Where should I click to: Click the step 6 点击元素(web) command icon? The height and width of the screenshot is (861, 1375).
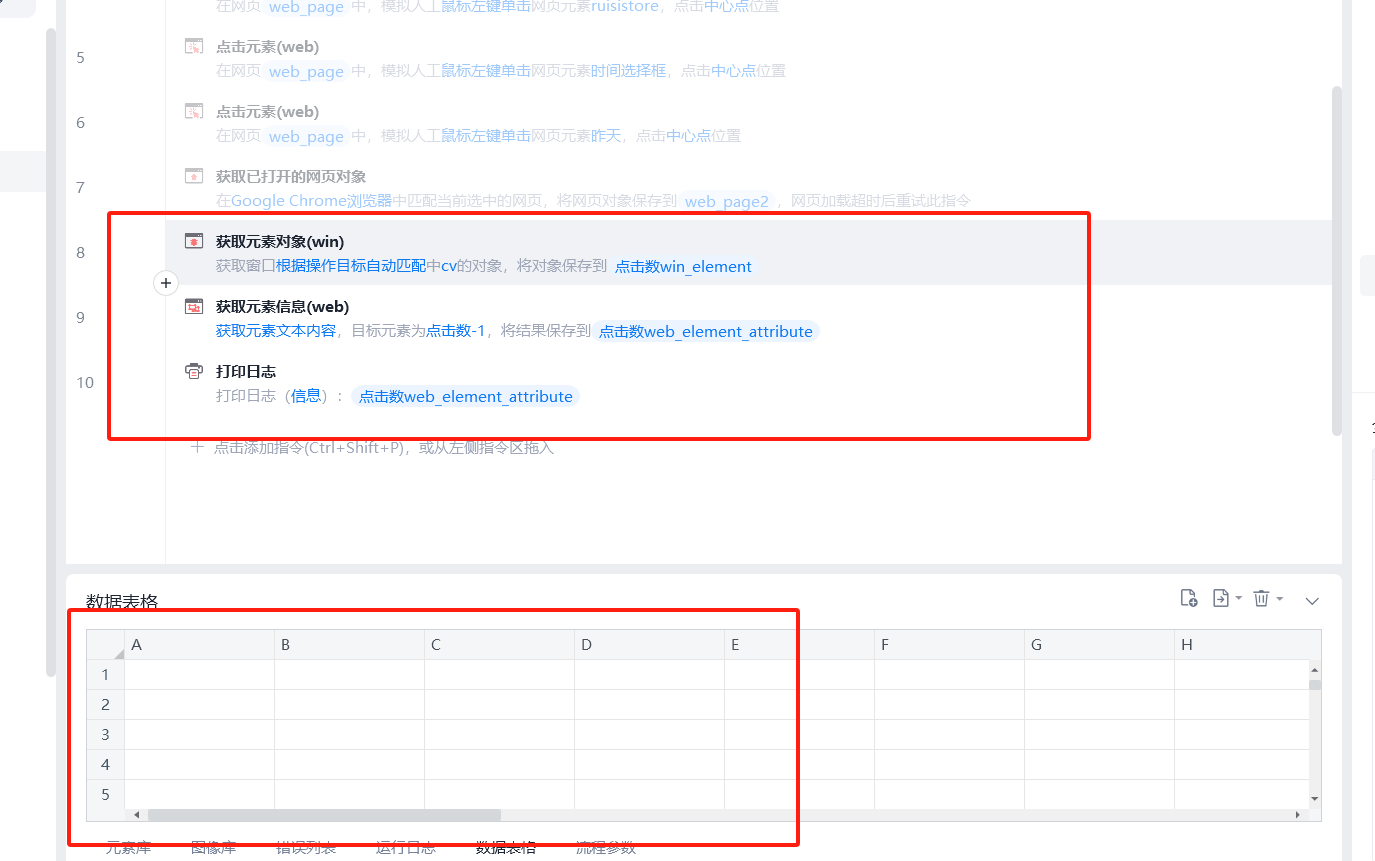[194, 111]
